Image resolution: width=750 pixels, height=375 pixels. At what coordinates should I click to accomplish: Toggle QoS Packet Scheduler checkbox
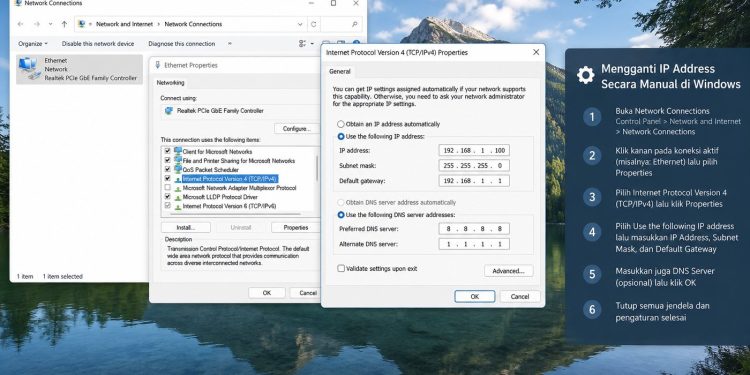click(x=167, y=169)
